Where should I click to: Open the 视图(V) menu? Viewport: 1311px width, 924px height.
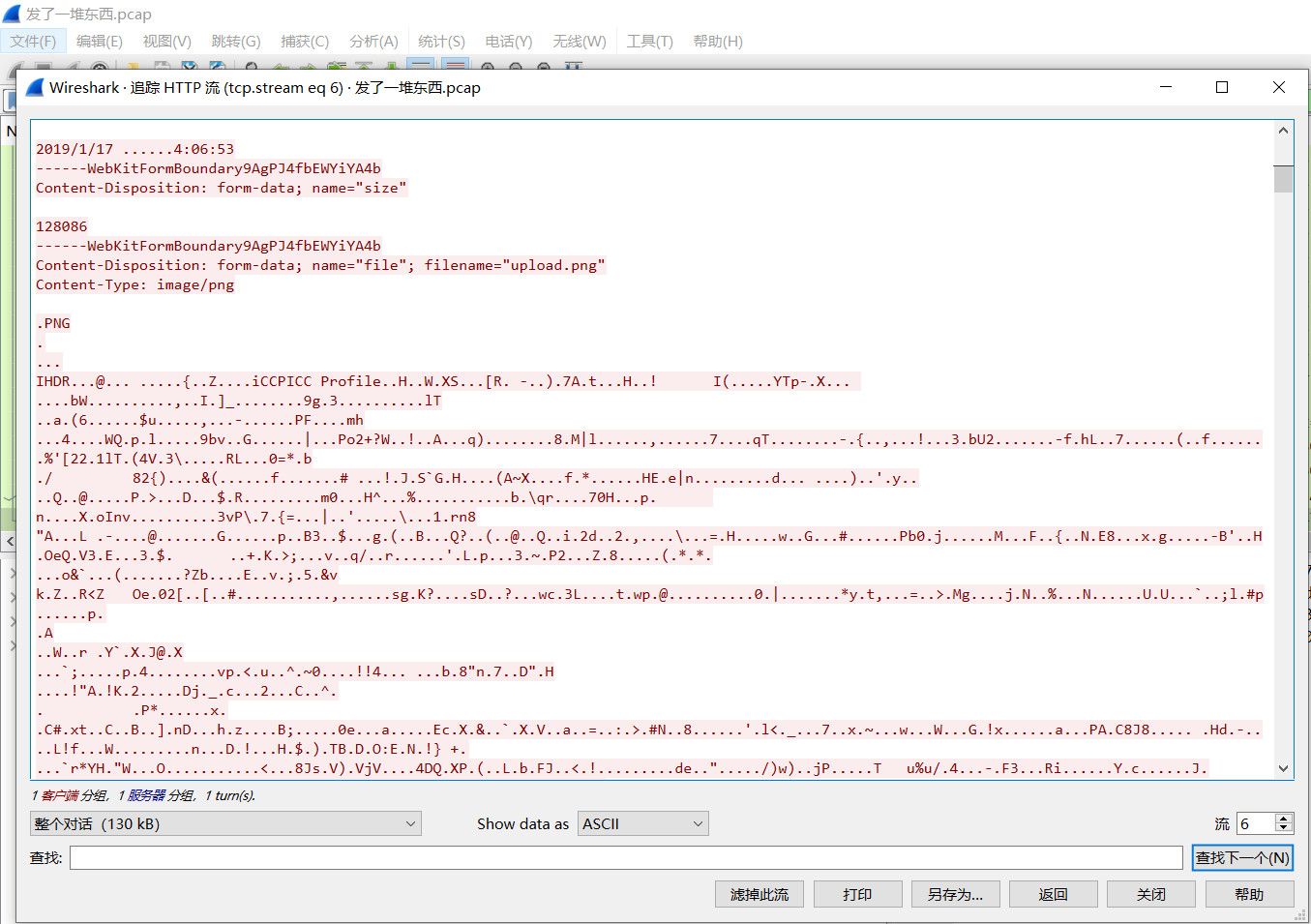[x=167, y=41]
